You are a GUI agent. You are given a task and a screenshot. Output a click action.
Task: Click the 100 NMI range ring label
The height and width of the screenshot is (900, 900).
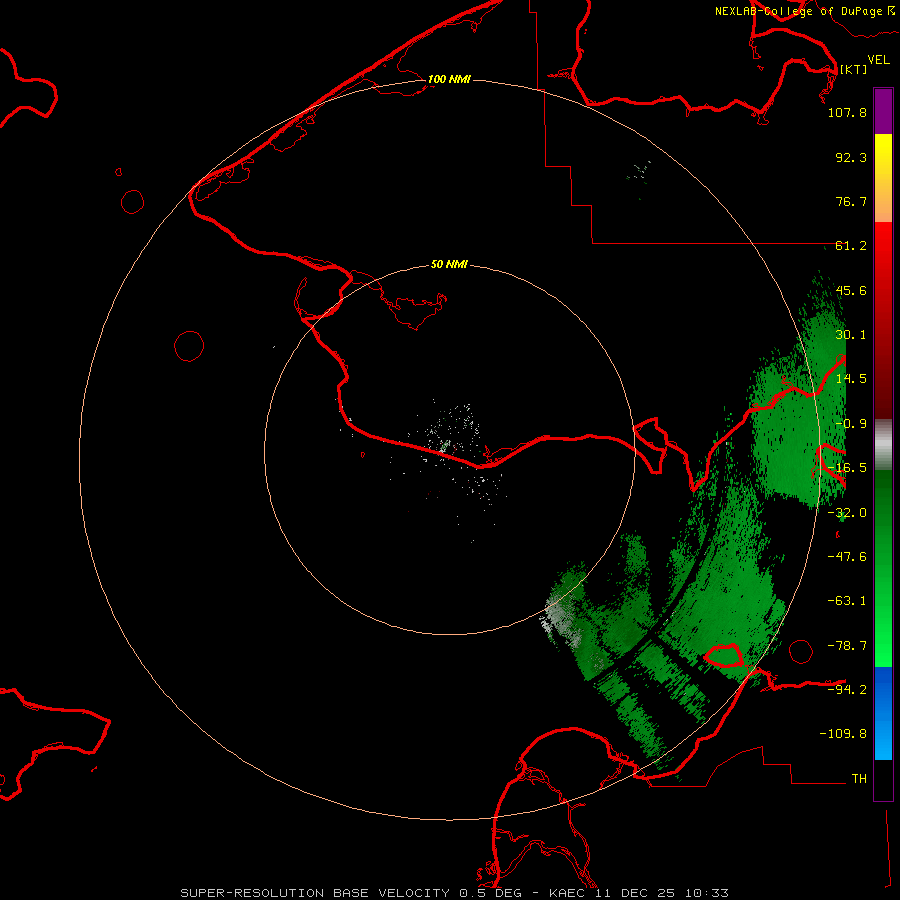(x=449, y=79)
